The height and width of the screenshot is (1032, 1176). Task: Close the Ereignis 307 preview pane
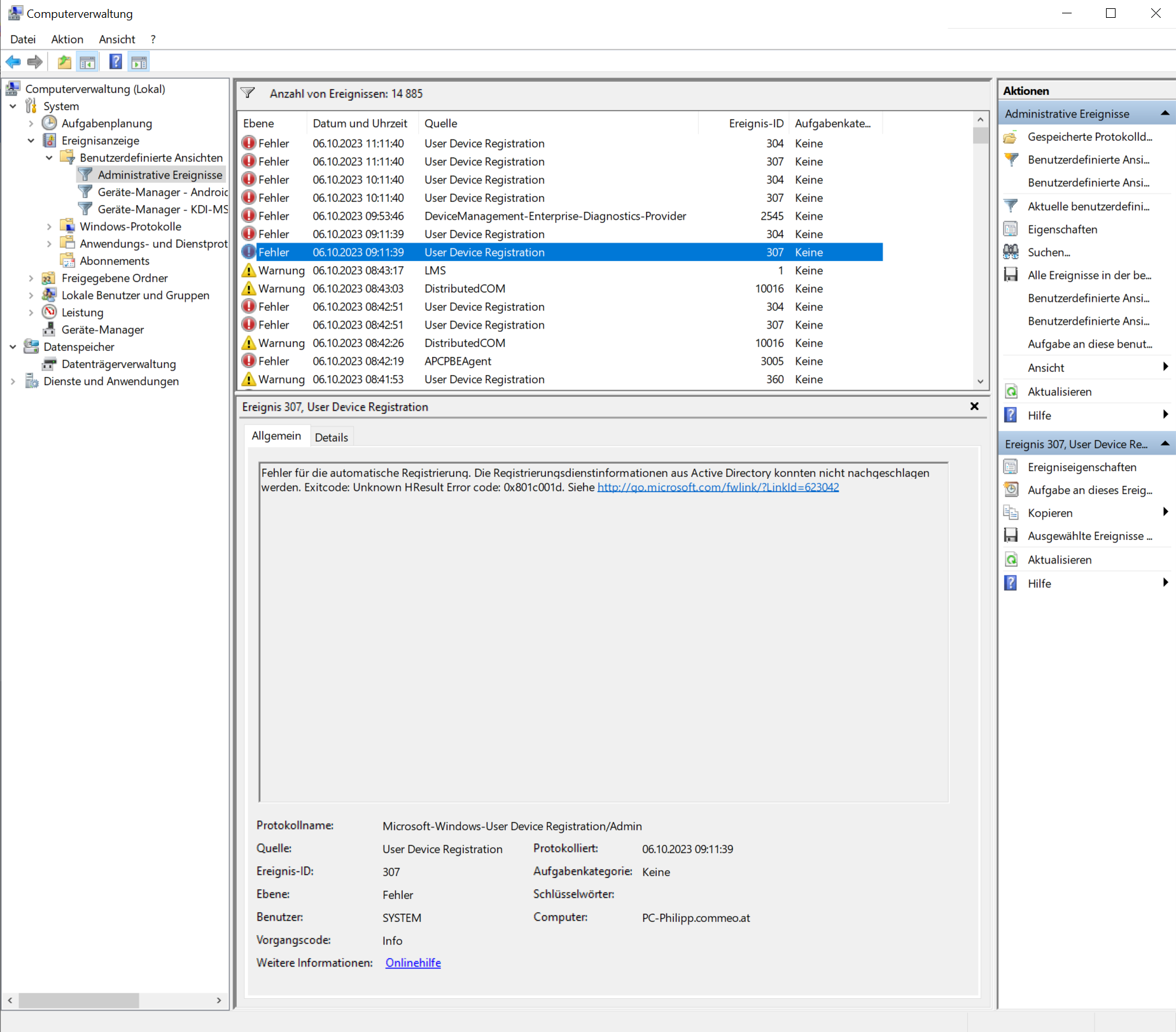pyautogui.click(x=974, y=406)
